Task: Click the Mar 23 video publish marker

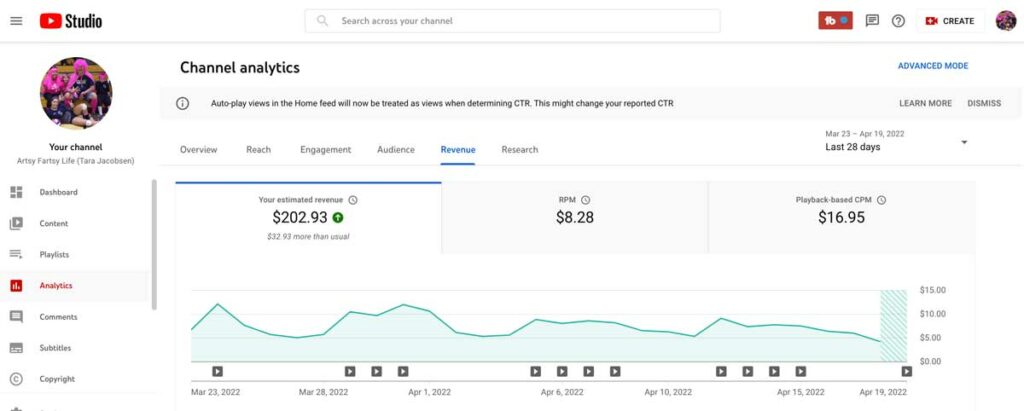Action: point(217,371)
